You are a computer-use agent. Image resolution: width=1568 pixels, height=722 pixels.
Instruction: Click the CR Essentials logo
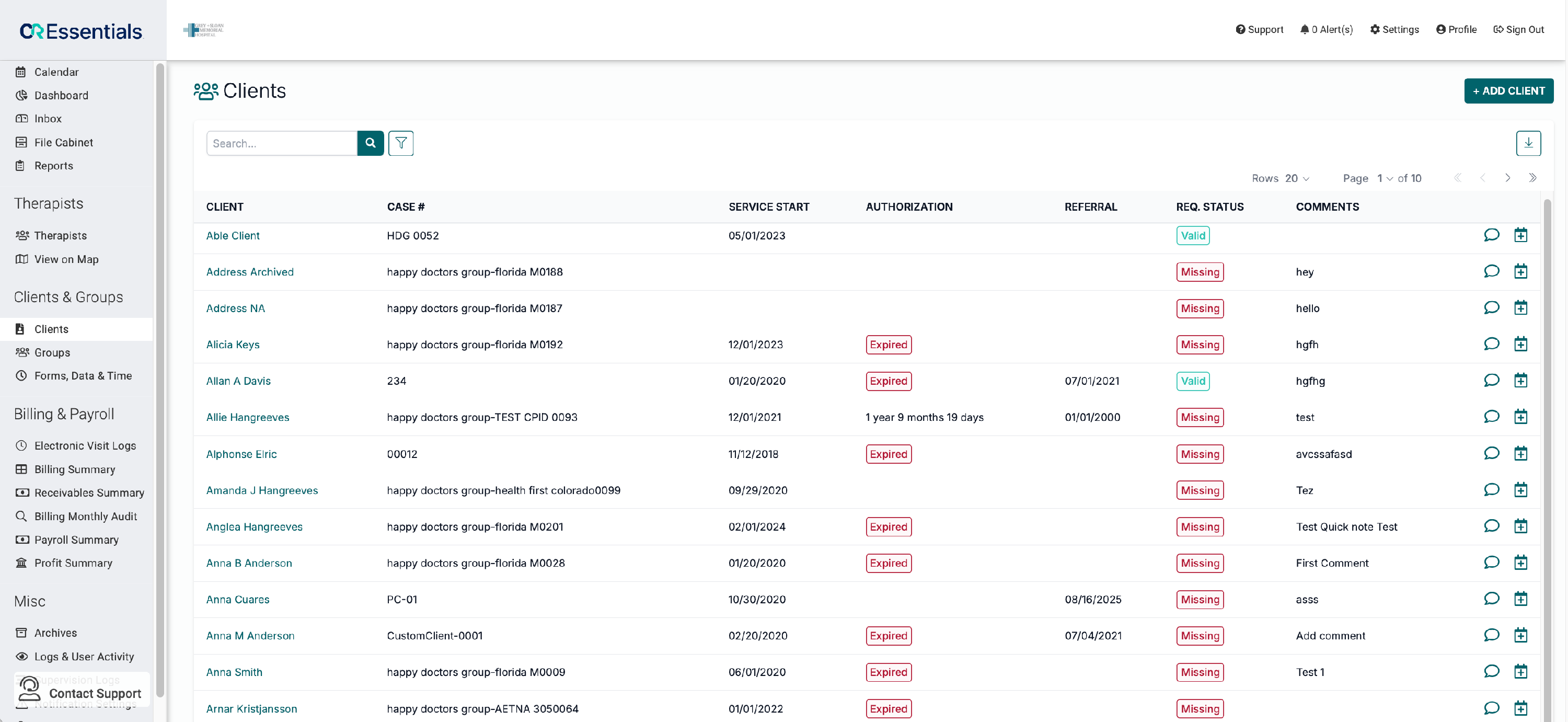pyautogui.click(x=81, y=30)
